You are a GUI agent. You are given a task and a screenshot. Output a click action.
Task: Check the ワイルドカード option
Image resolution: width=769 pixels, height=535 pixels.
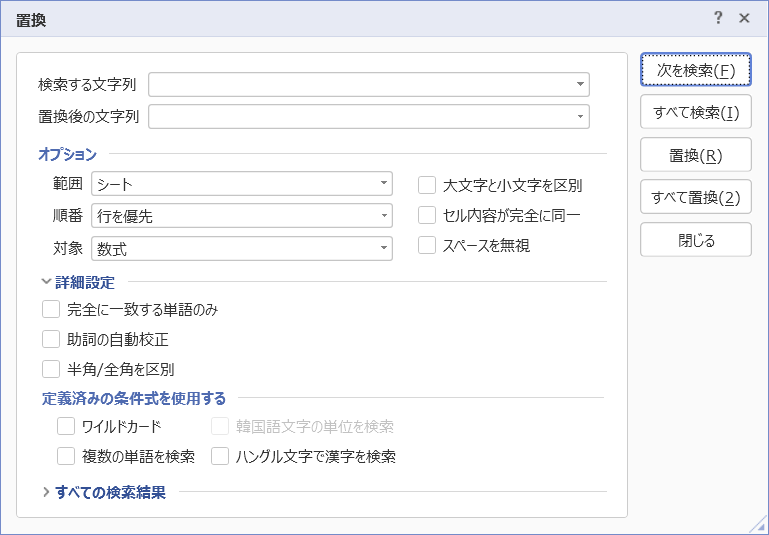66,427
